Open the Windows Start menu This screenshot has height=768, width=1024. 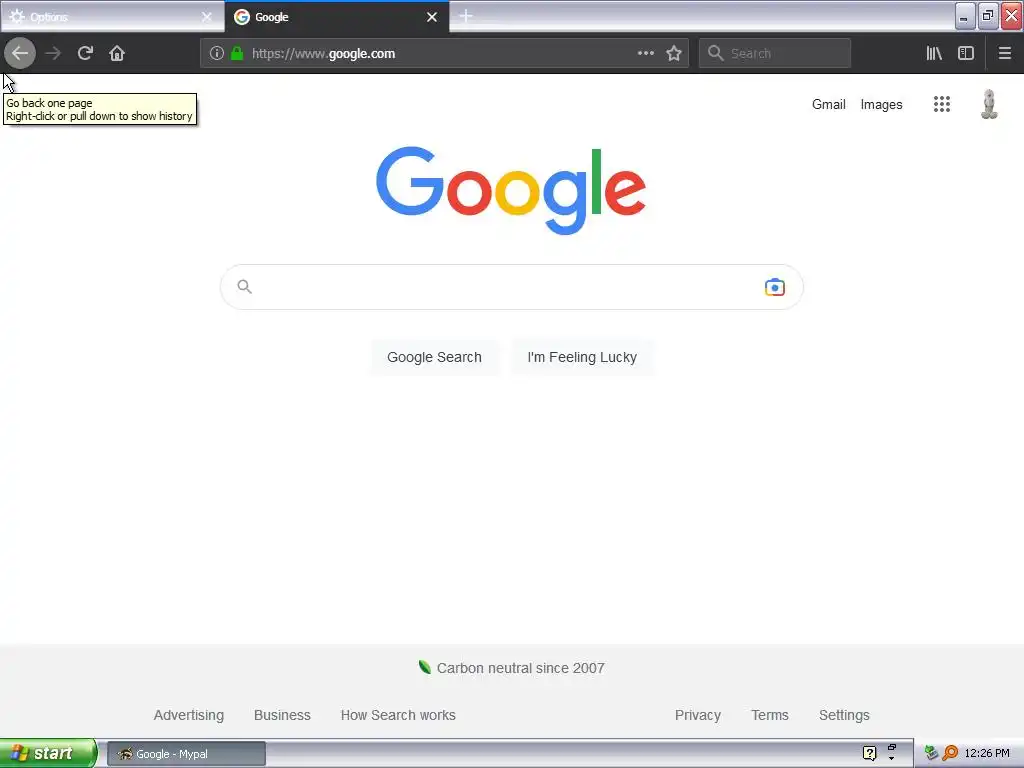48,753
